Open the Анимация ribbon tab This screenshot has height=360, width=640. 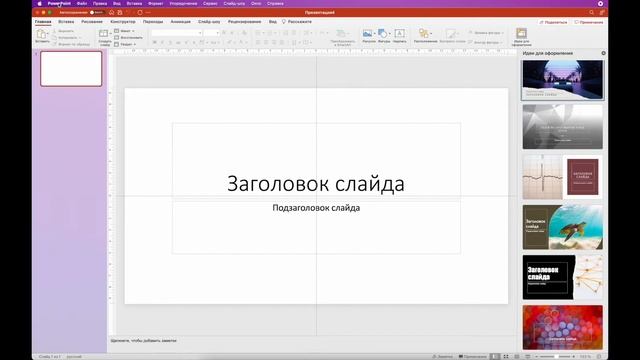(x=180, y=22)
